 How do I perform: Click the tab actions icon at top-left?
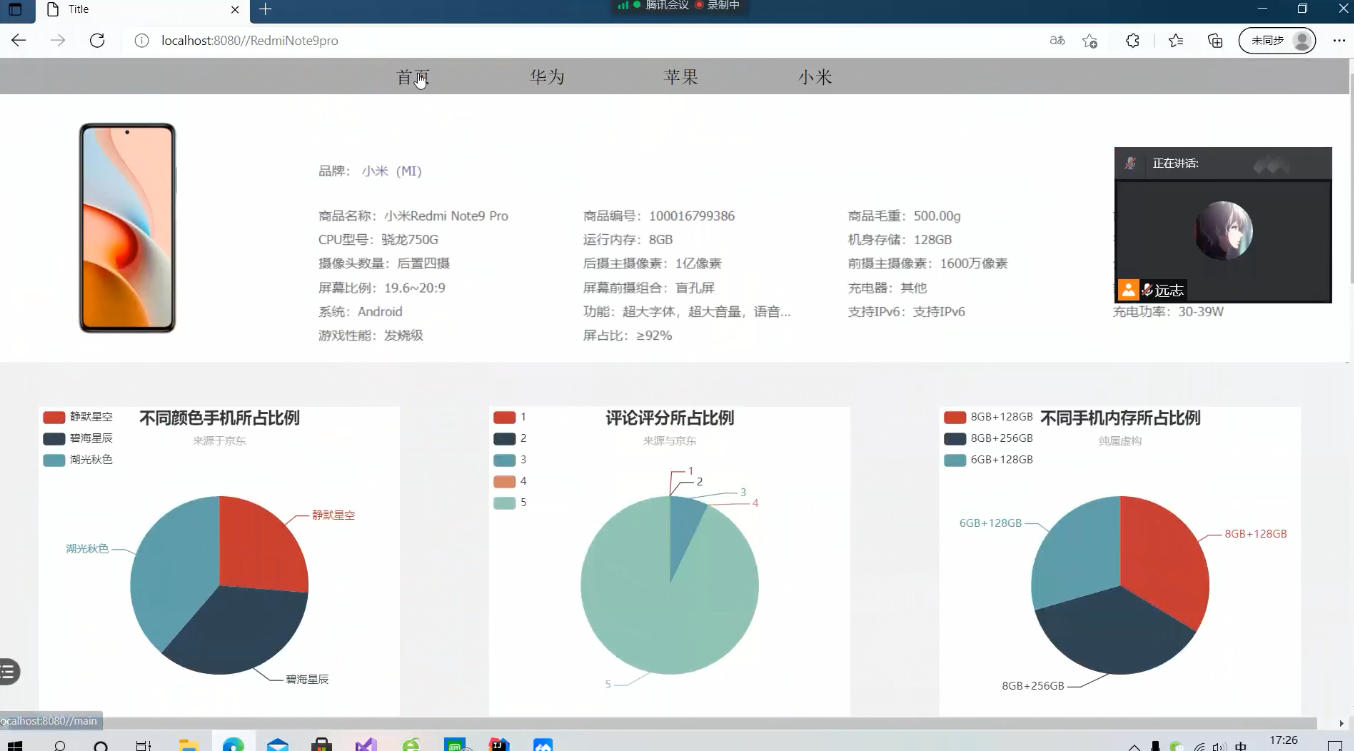[15, 9]
